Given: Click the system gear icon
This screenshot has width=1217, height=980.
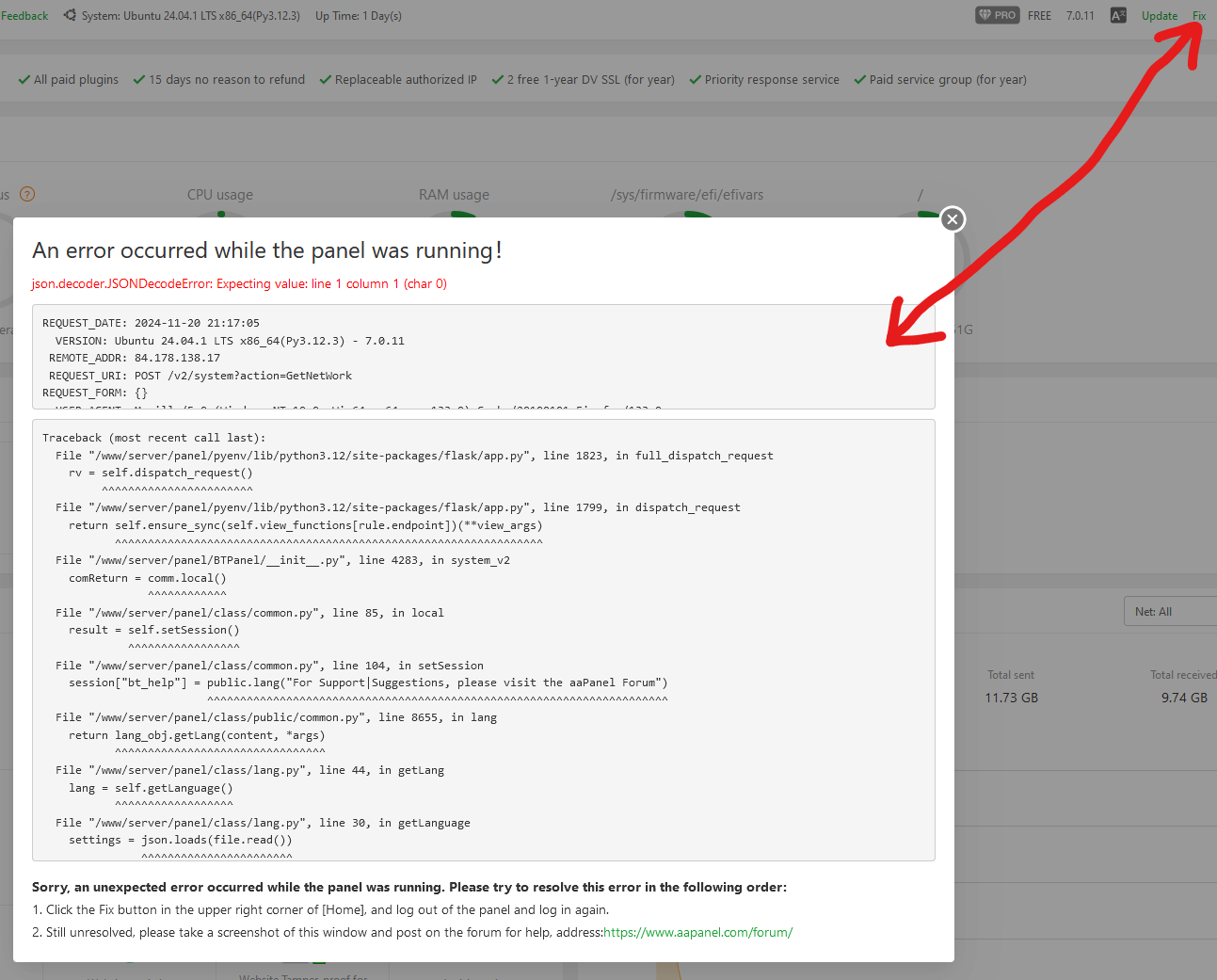Looking at the screenshot, I should pos(70,15).
